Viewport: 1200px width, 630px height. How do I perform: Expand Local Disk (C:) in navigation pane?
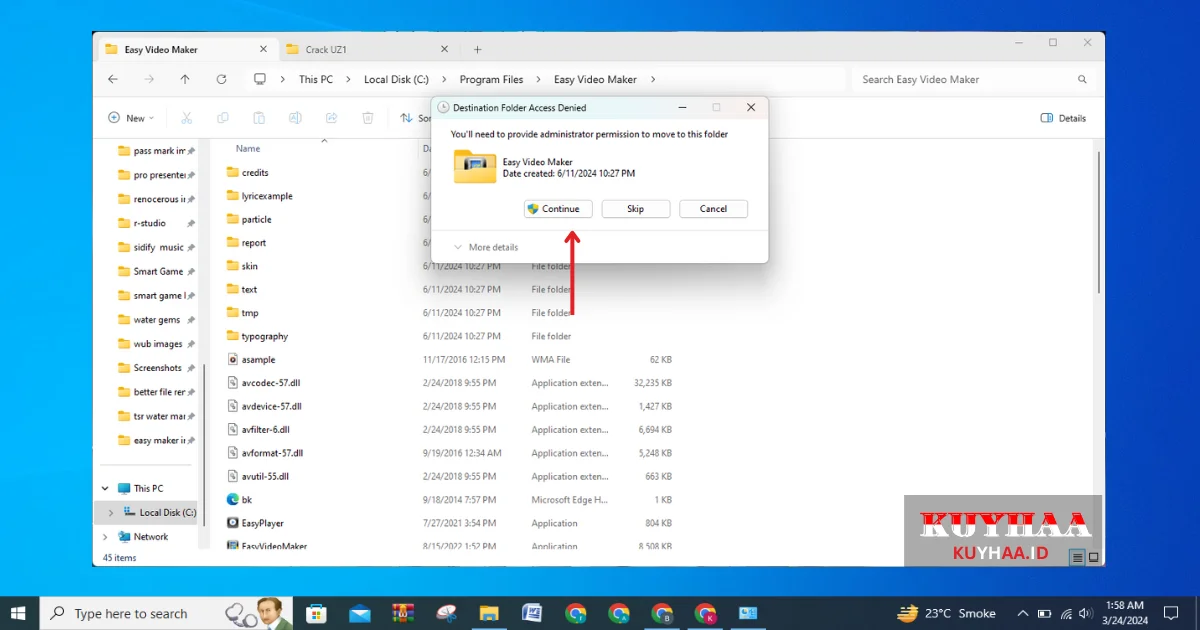[110, 513]
